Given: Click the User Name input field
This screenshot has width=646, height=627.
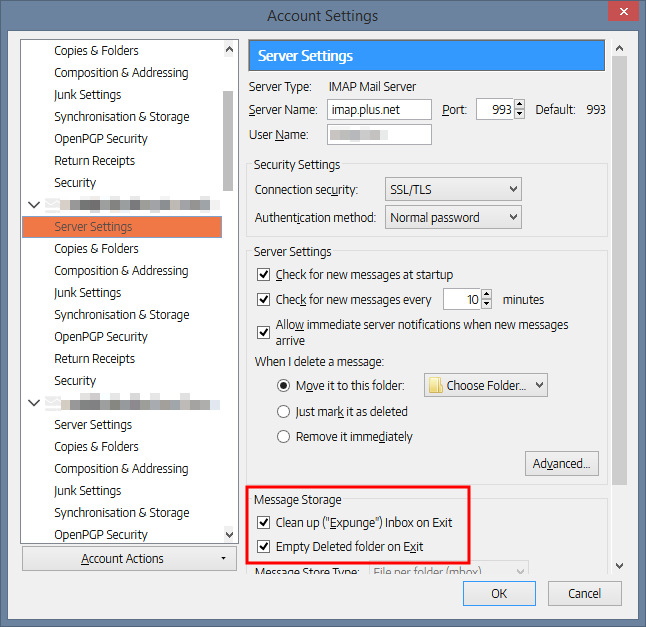Looking at the screenshot, I should pyautogui.click(x=379, y=135).
